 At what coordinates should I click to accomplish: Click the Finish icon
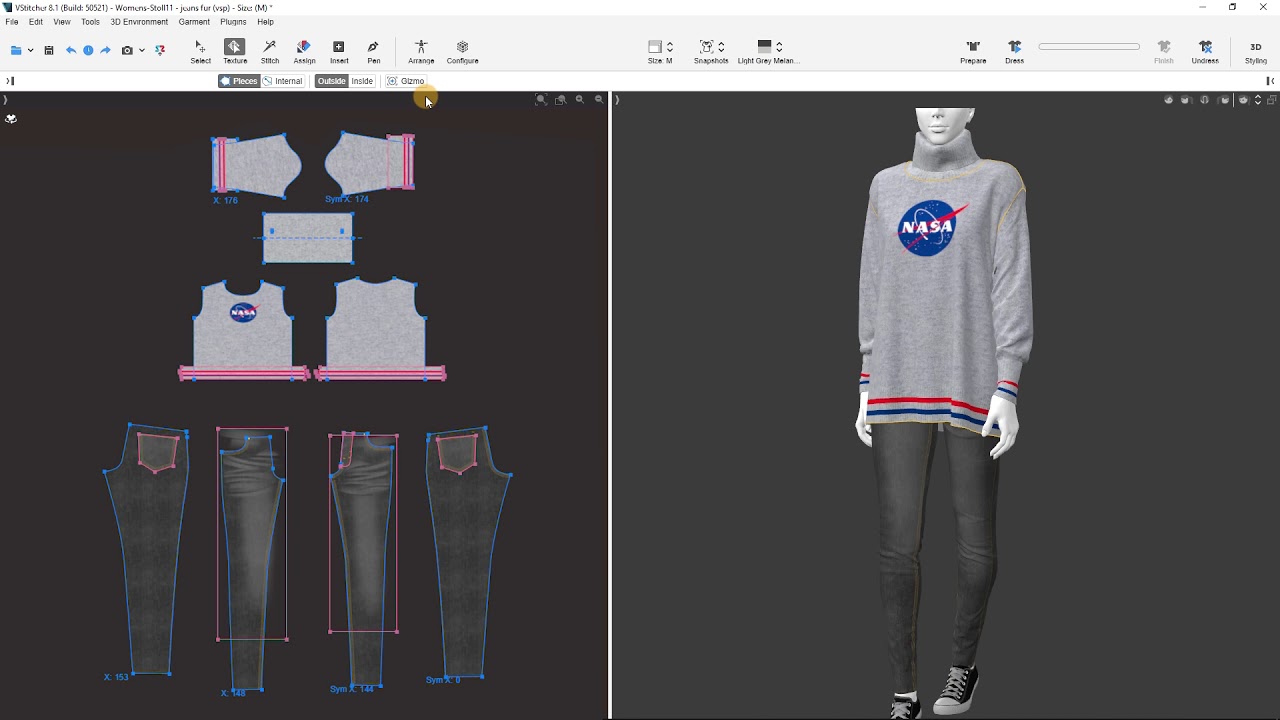pyautogui.click(x=1164, y=52)
